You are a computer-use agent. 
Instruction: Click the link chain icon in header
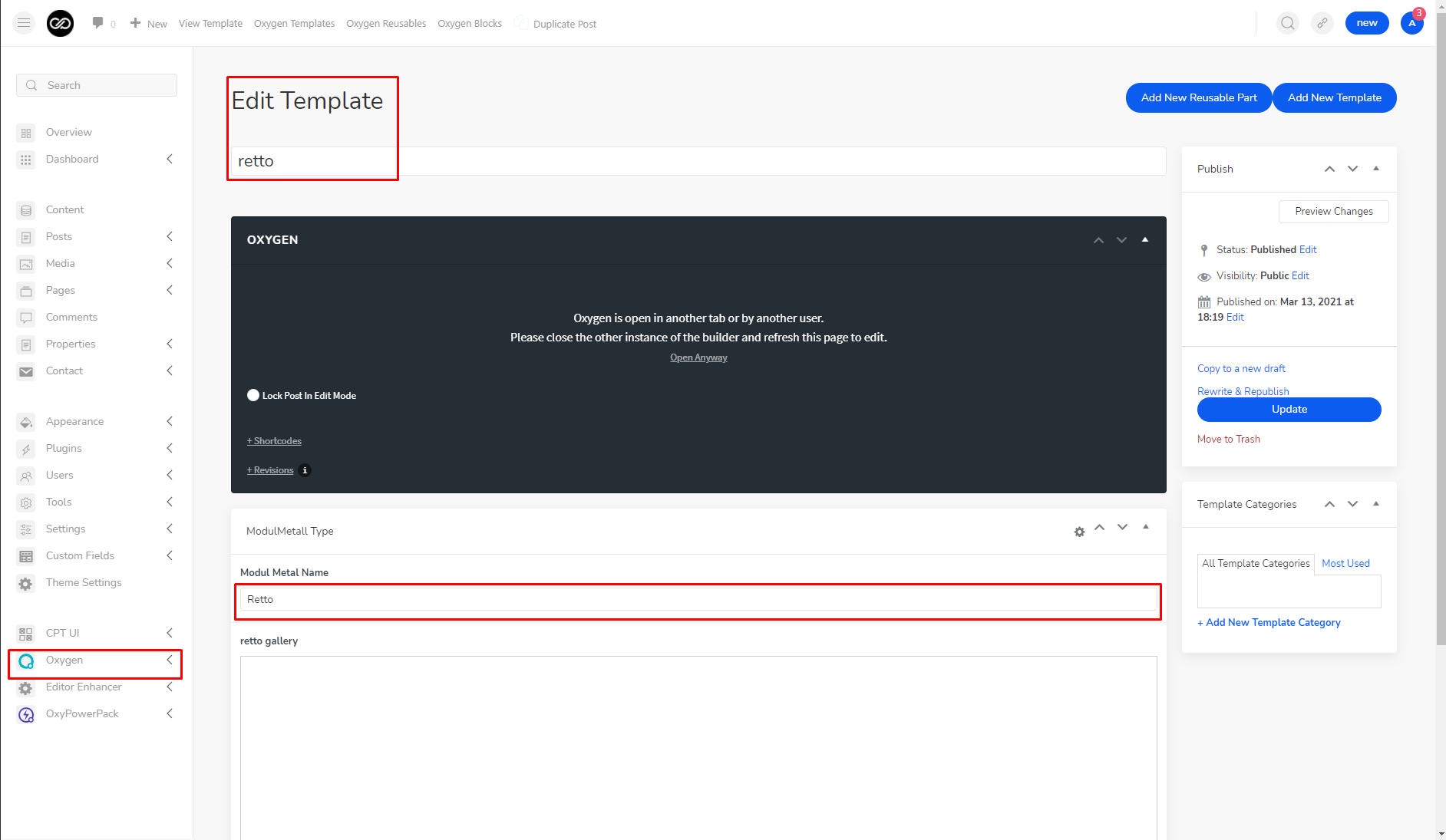(x=1322, y=23)
